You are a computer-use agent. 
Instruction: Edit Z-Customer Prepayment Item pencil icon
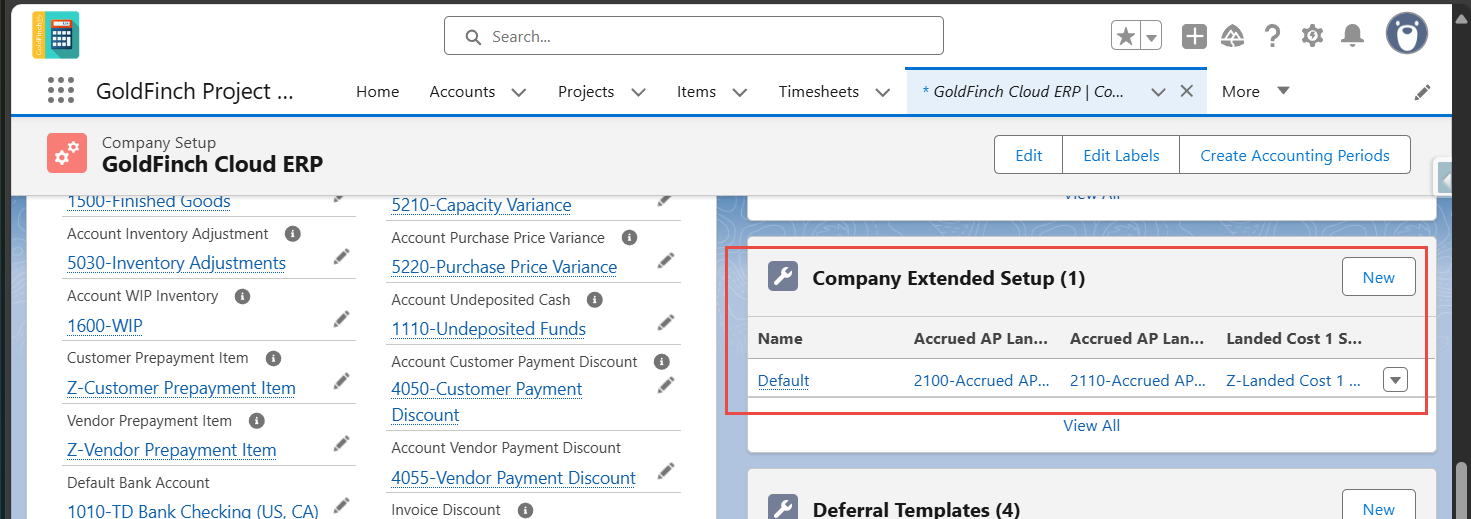click(x=341, y=381)
